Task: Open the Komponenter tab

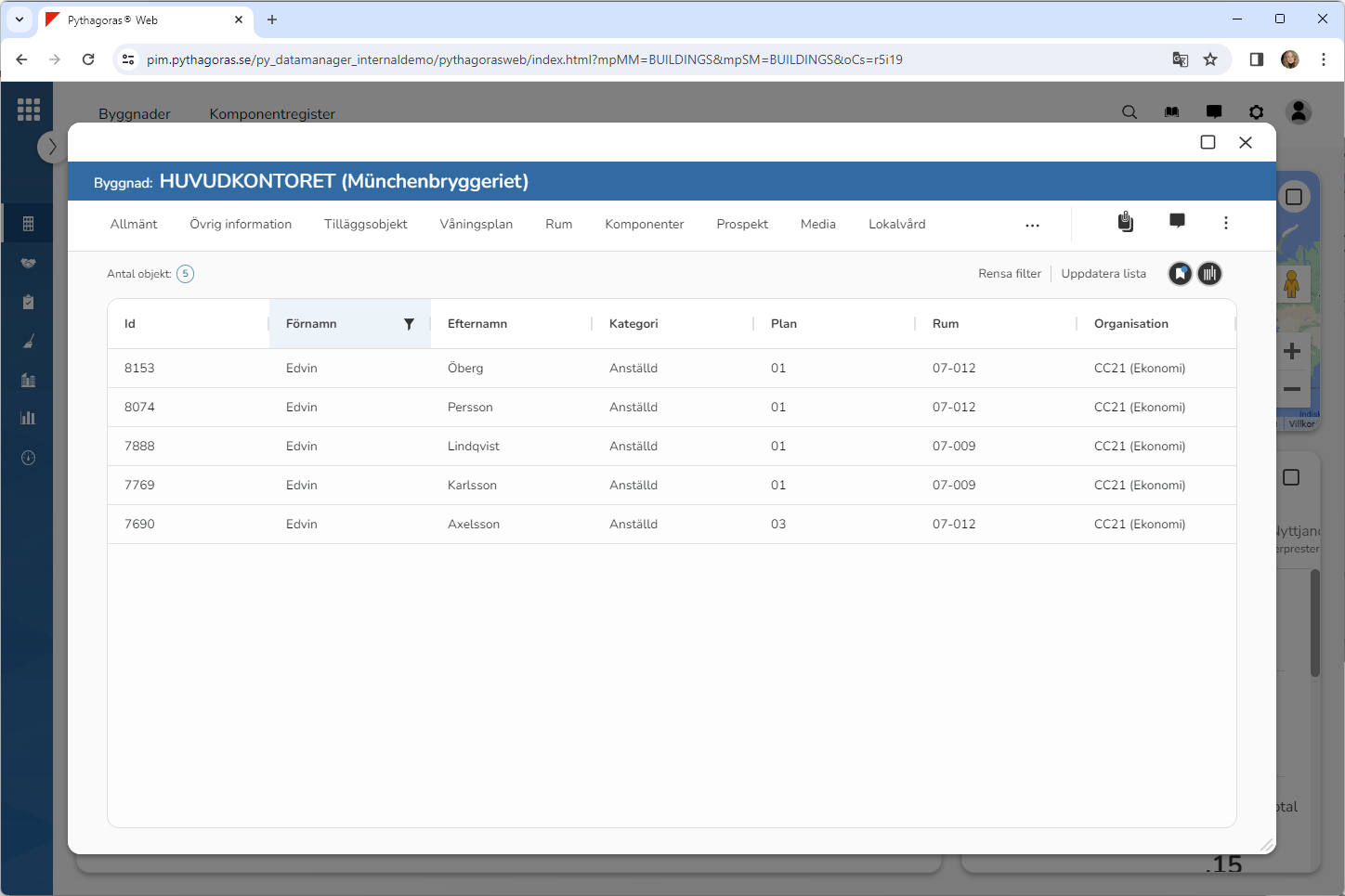Action: coord(644,225)
